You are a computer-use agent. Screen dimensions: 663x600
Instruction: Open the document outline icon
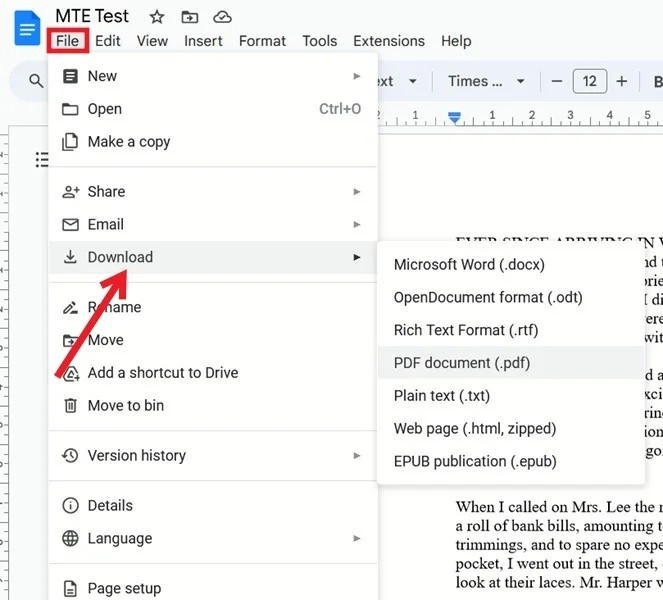coord(42,159)
